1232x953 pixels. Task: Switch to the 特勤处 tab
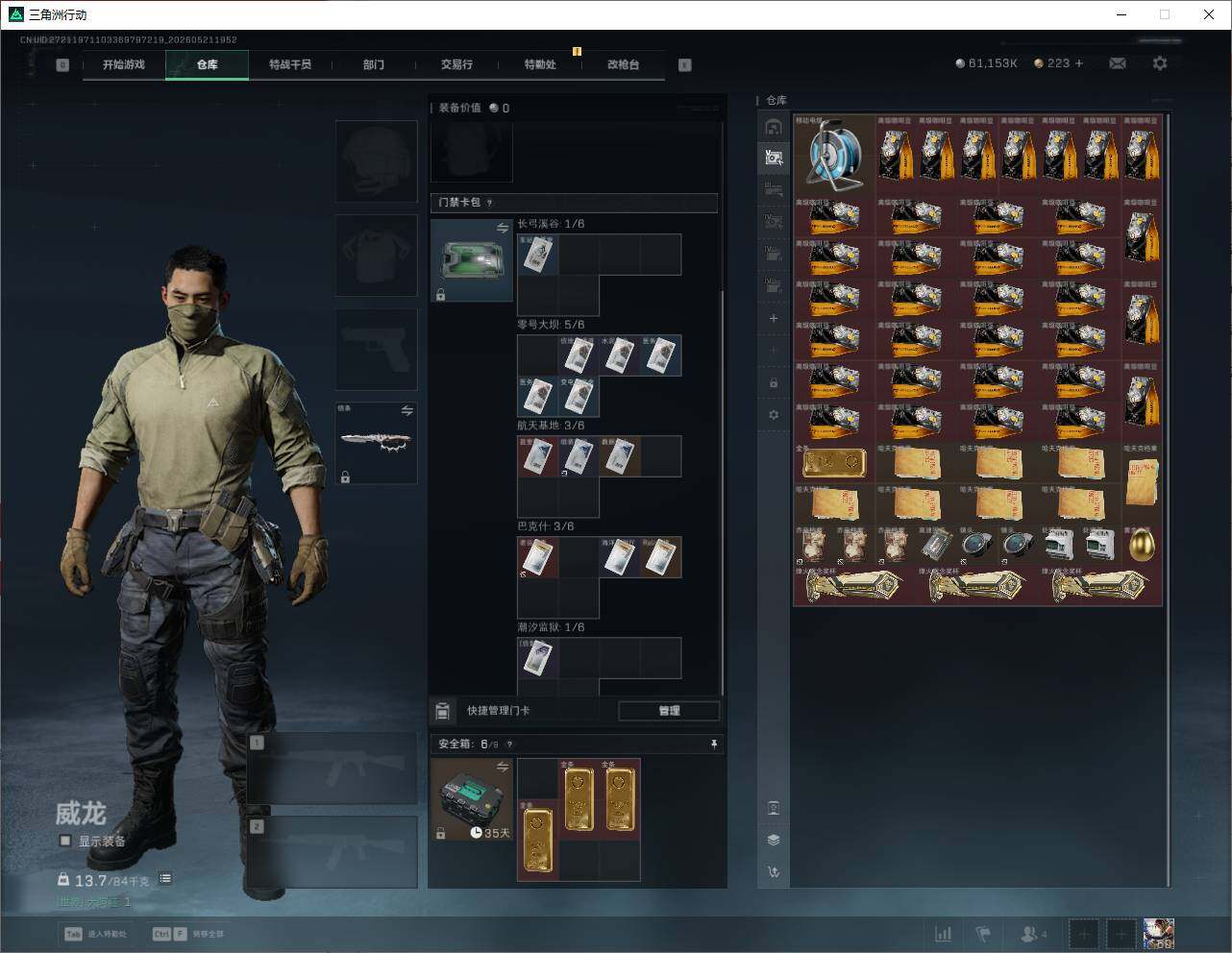(x=540, y=64)
